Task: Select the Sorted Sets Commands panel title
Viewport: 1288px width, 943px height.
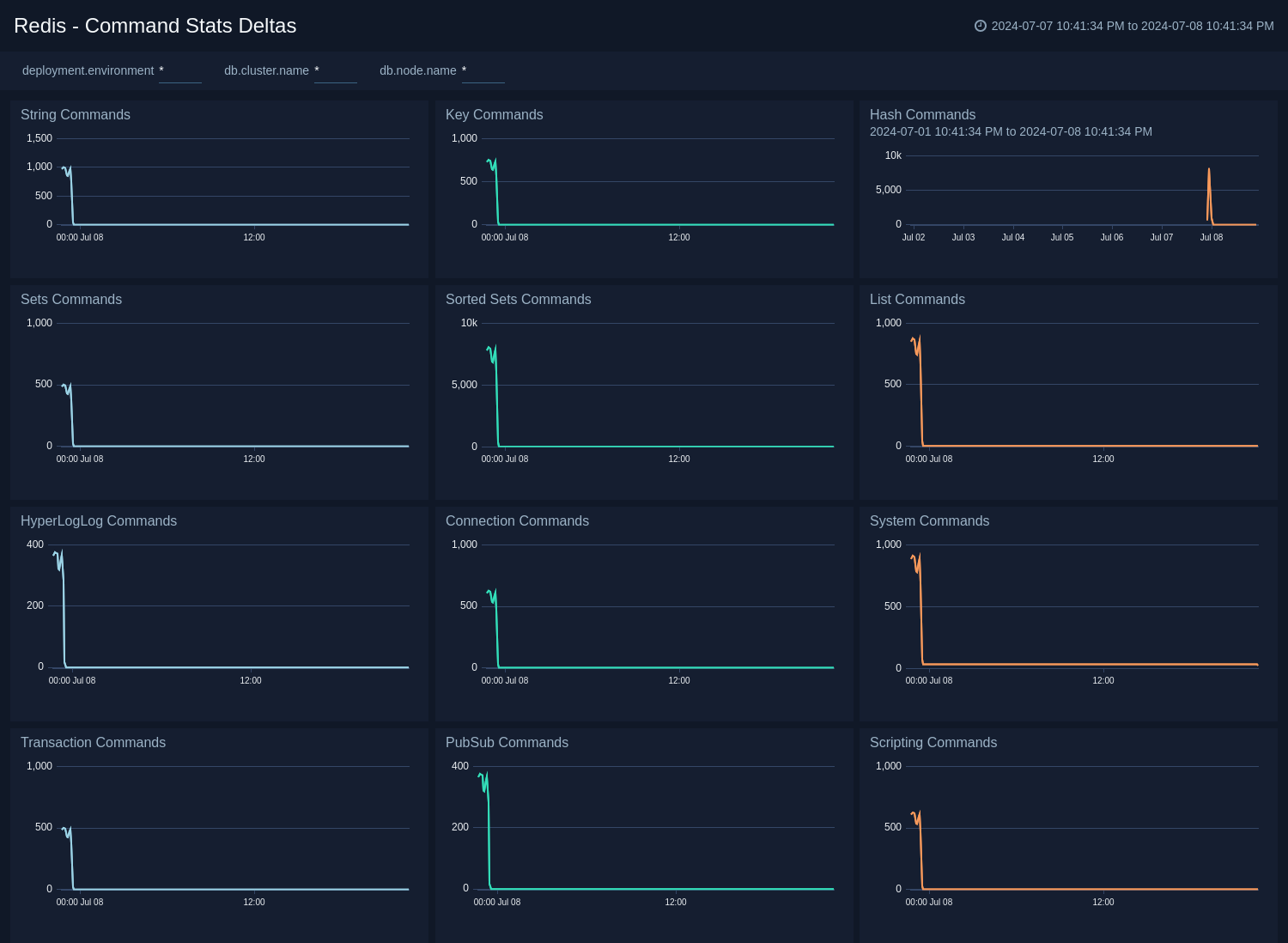Action: point(519,300)
